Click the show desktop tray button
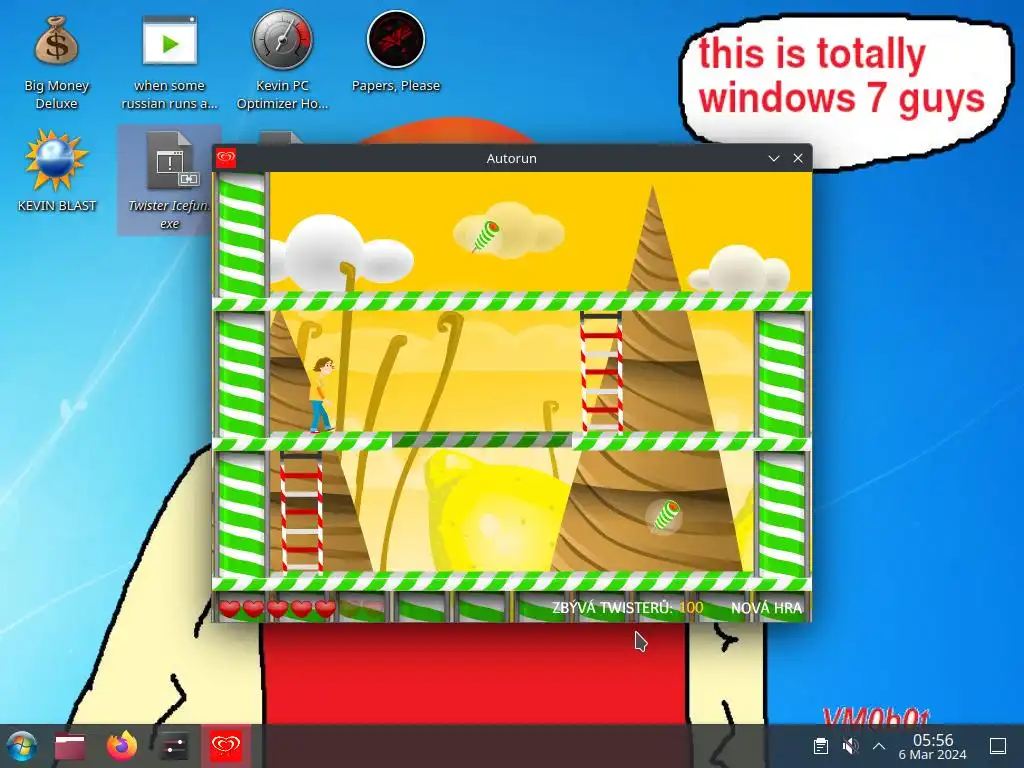This screenshot has height=768, width=1024. tap(998, 746)
